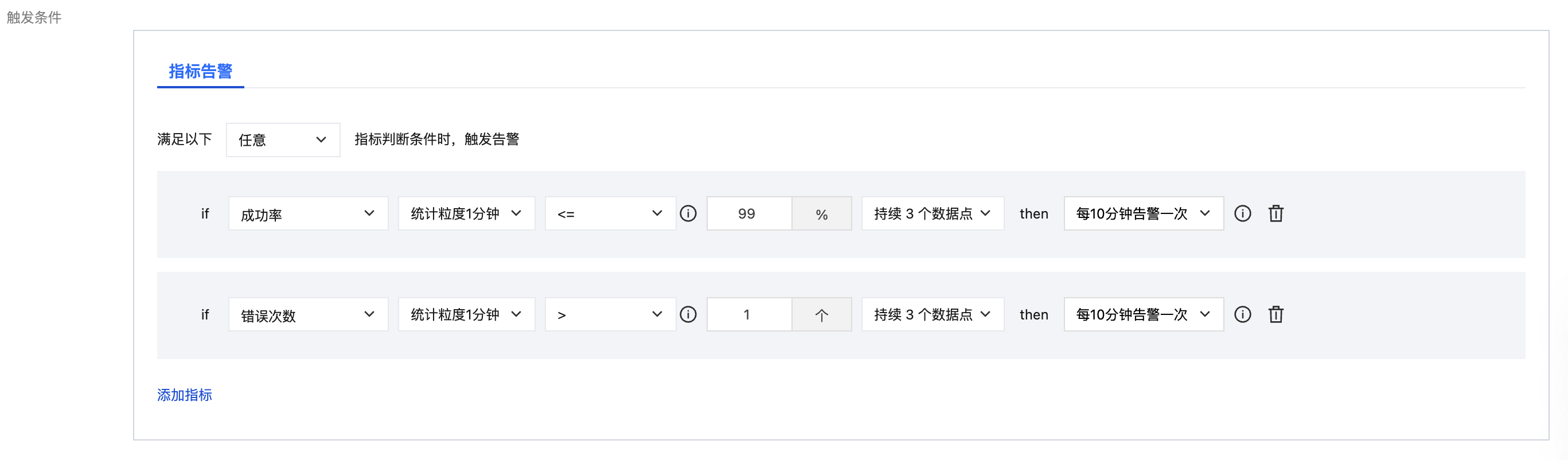Open second row 每10分钟告警一次 dropdown
Viewport: 1568px width, 460px height.
(x=1143, y=314)
